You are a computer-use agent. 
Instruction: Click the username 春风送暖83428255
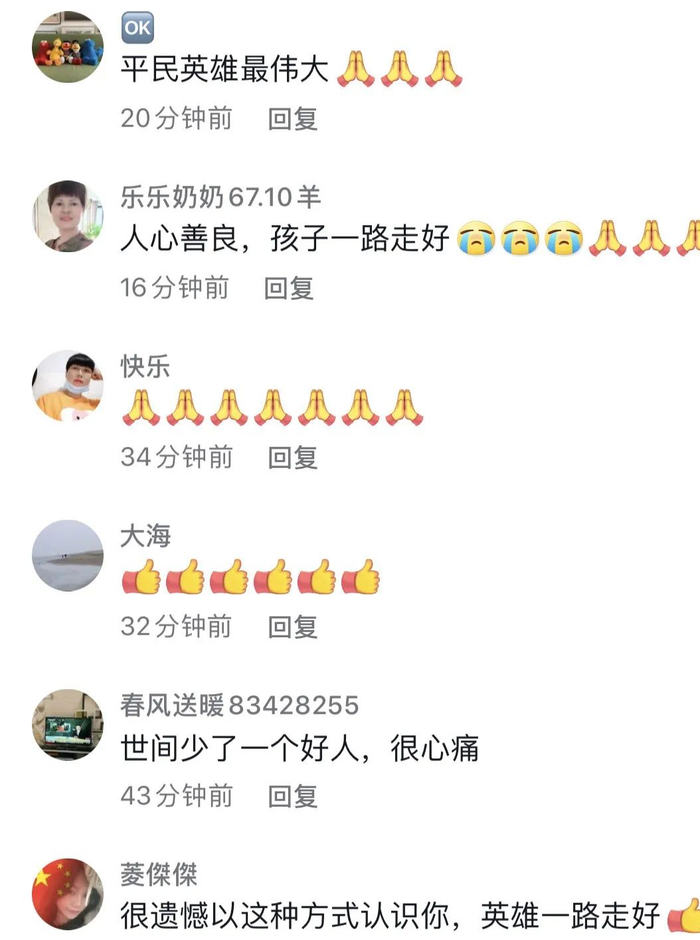point(240,705)
